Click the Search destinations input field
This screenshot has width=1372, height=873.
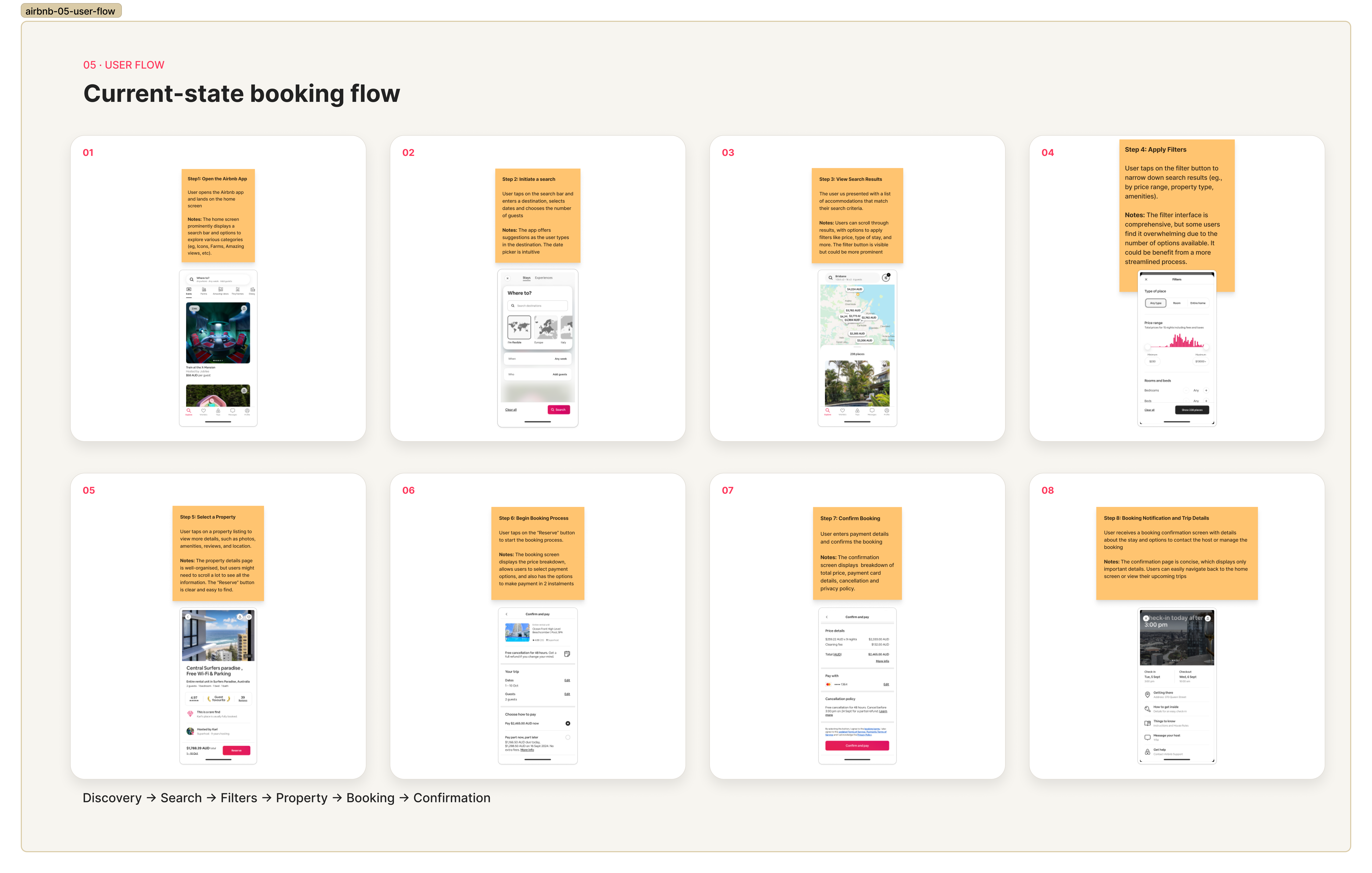pyautogui.click(x=538, y=306)
